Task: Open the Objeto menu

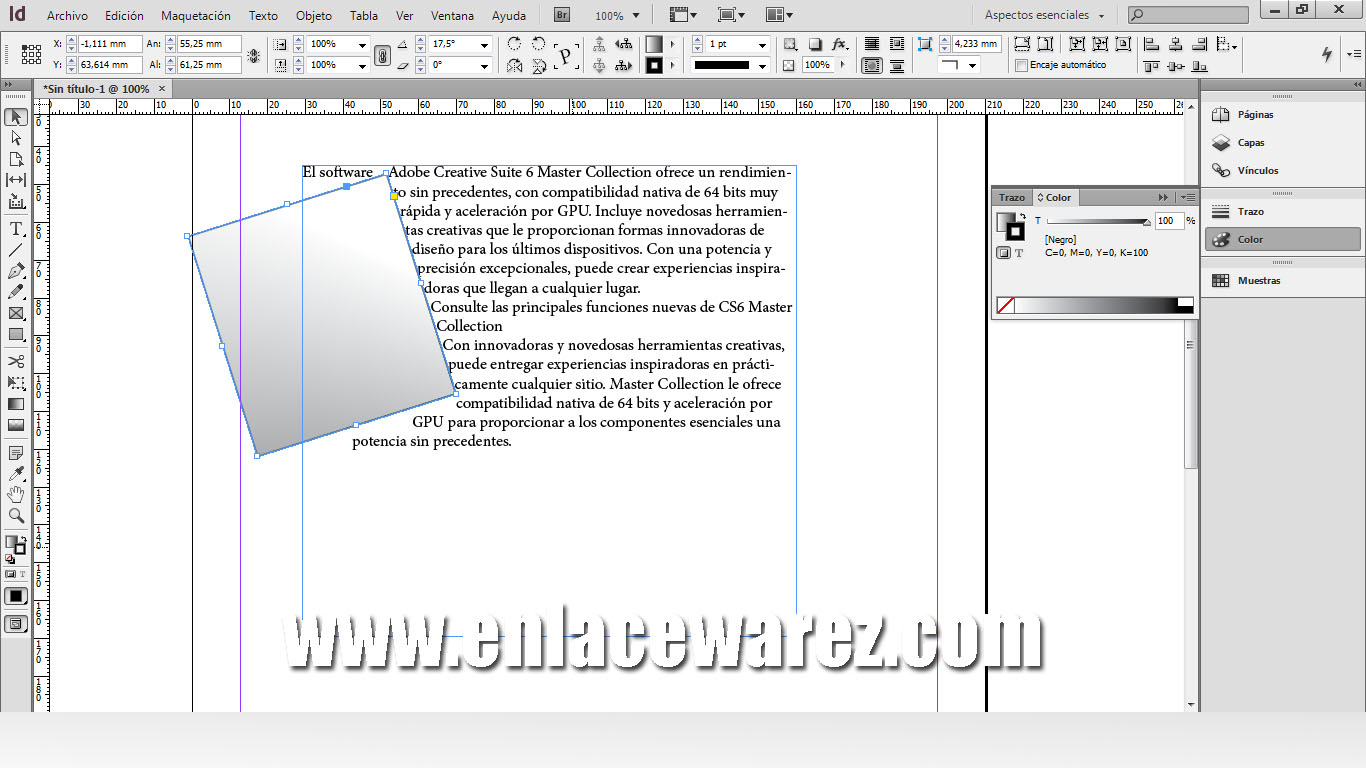Action: pyautogui.click(x=314, y=16)
